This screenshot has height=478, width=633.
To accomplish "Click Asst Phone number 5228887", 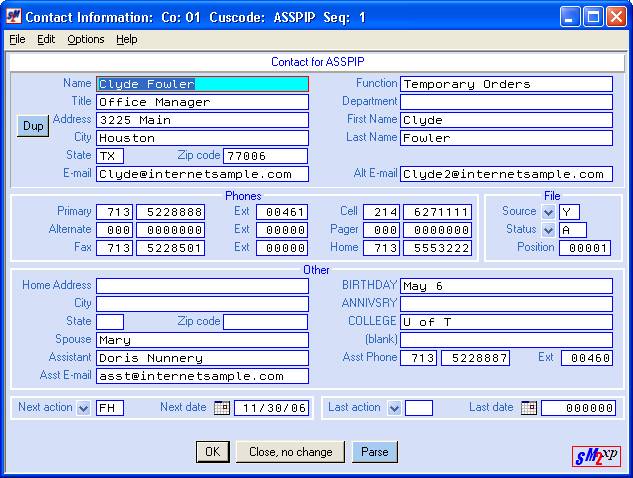I will [476, 358].
